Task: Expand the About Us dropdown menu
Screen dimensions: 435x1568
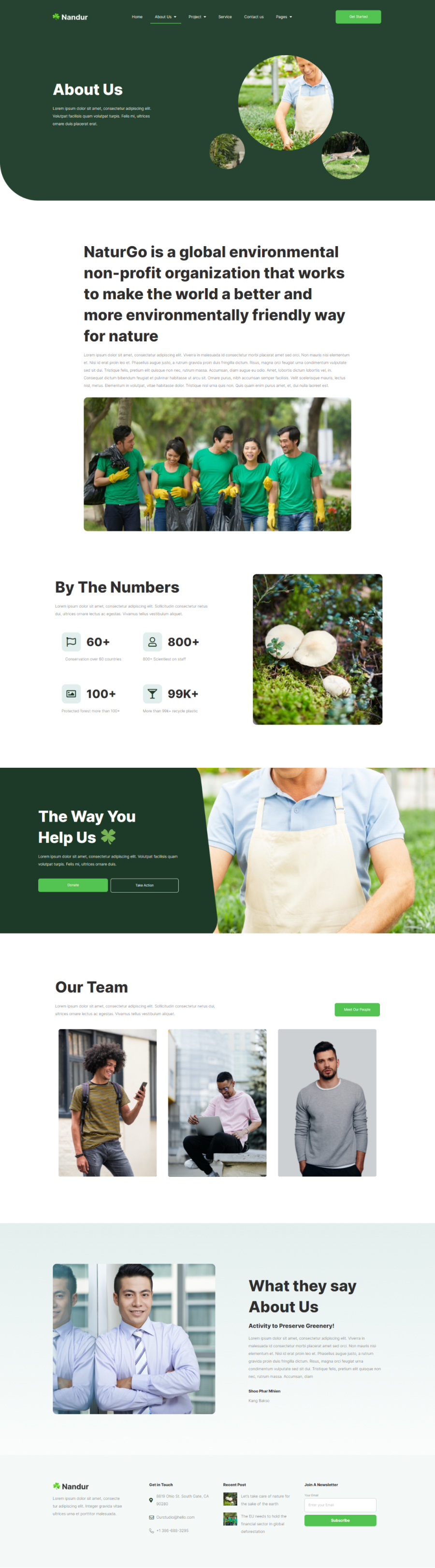Action: point(165,17)
